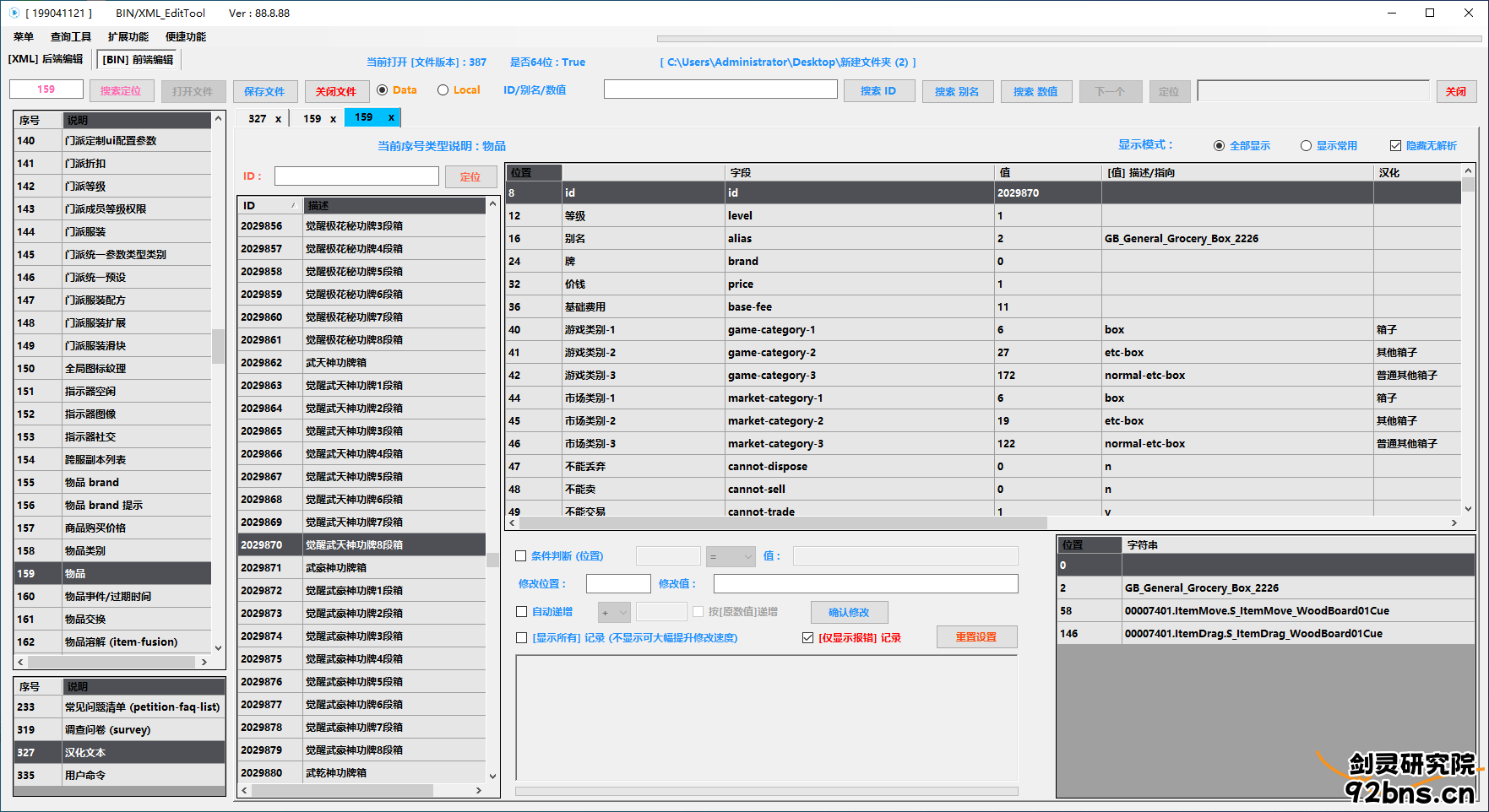
Task: Focus the ID/别名/数值 search field
Action: [720, 89]
